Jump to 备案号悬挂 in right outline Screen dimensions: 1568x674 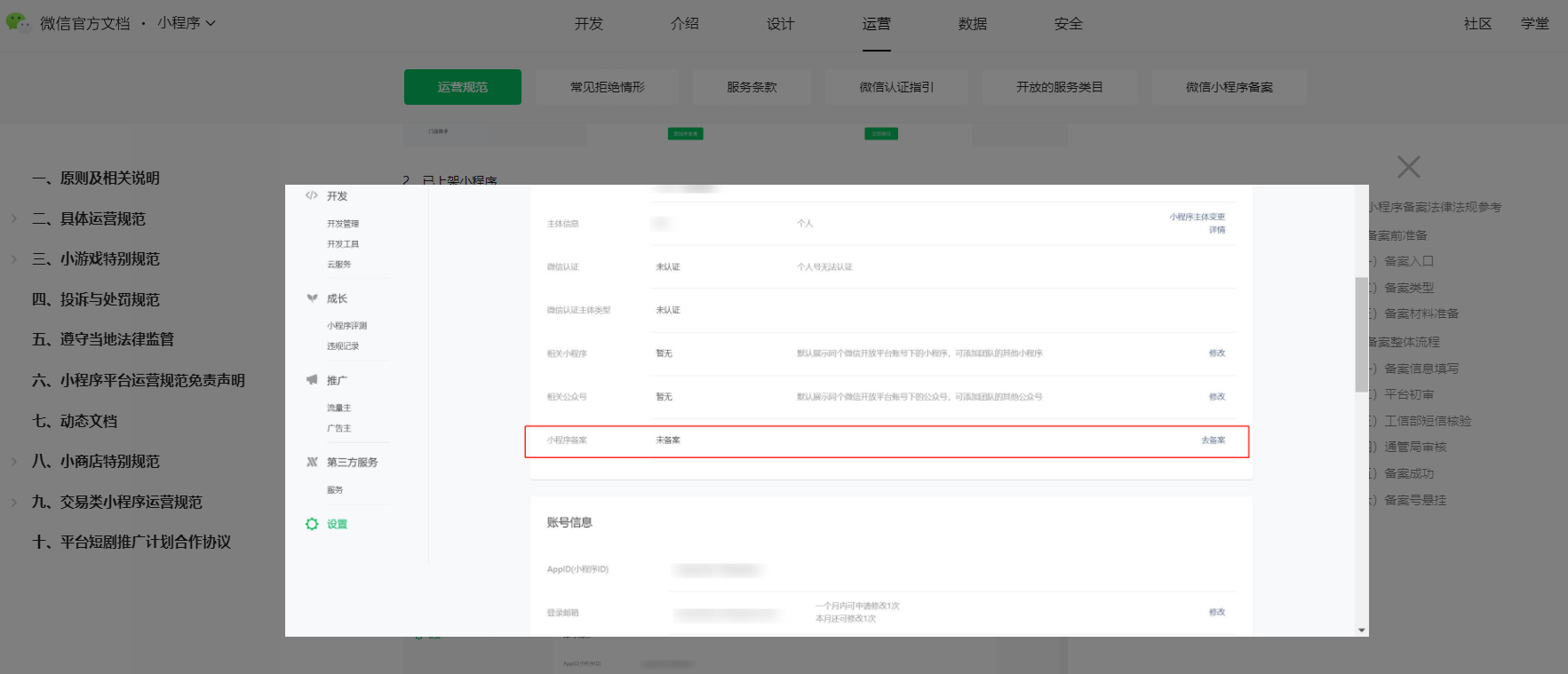pyautogui.click(x=1415, y=501)
